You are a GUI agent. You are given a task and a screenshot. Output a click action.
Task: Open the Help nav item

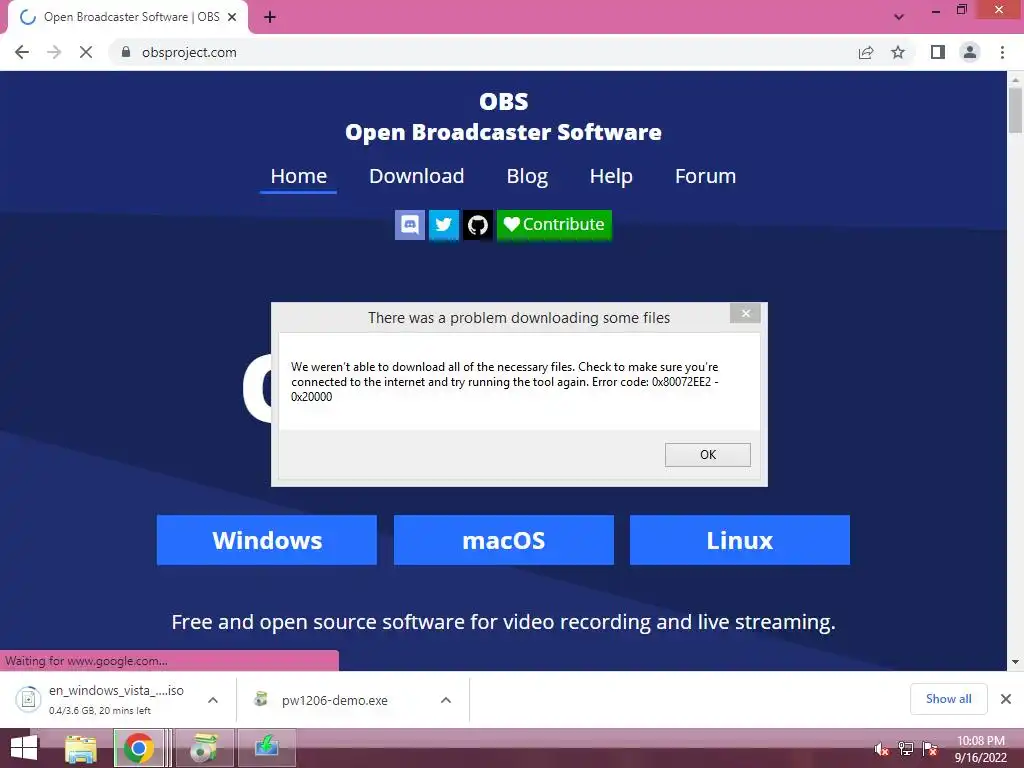coord(611,176)
